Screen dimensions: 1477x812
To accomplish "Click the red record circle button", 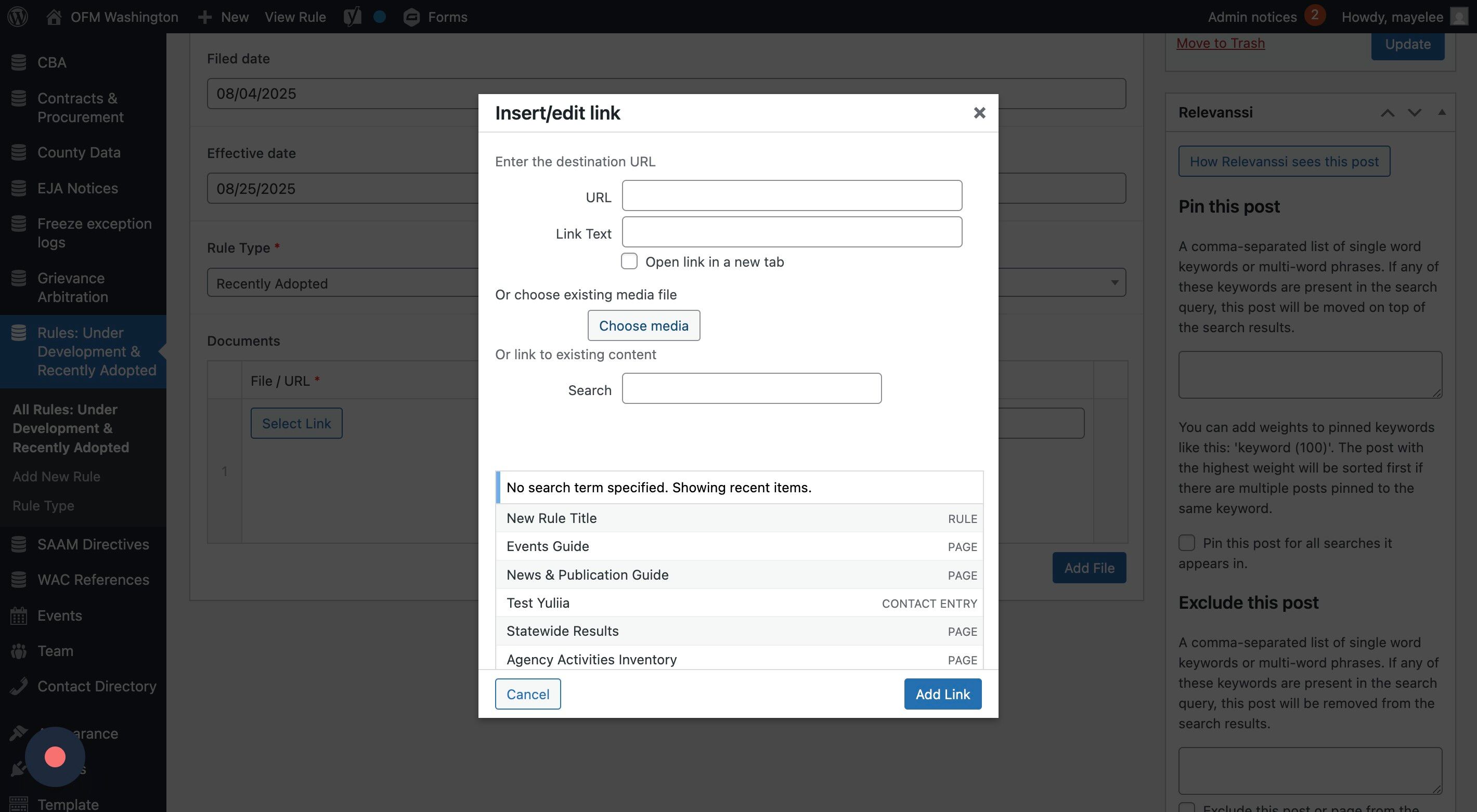I will [55, 756].
